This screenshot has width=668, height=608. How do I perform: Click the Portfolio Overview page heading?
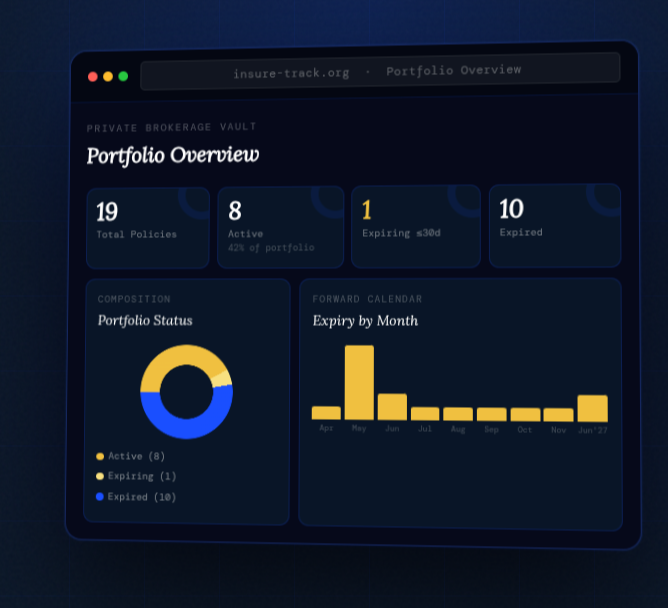(x=173, y=155)
